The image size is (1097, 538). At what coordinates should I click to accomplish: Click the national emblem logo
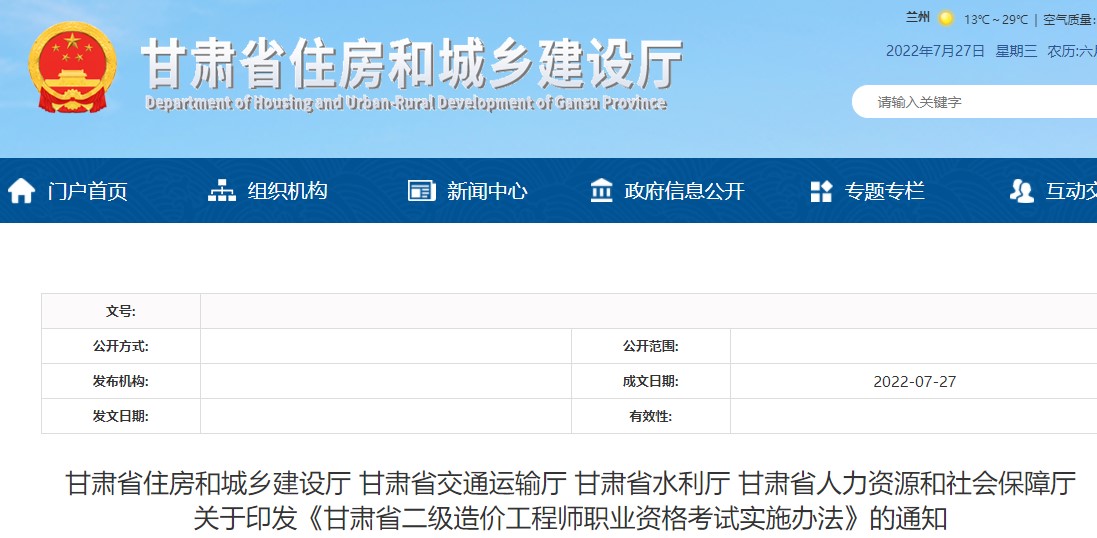click(x=70, y=68)
